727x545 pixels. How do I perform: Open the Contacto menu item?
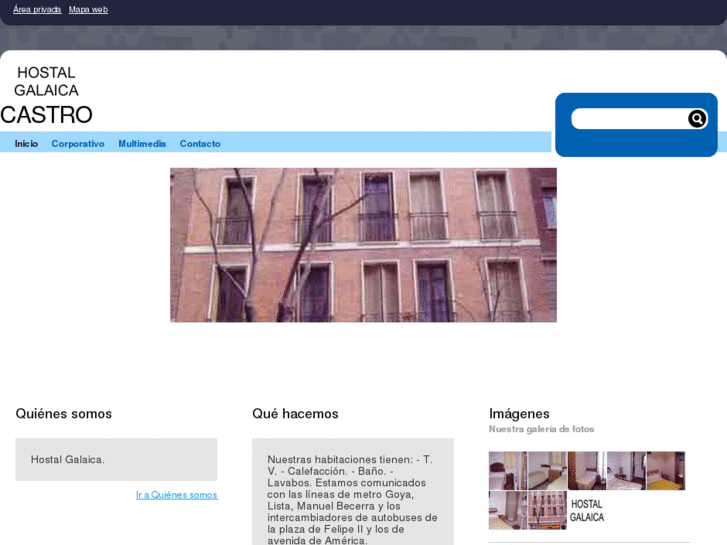(x=200, y=144)
